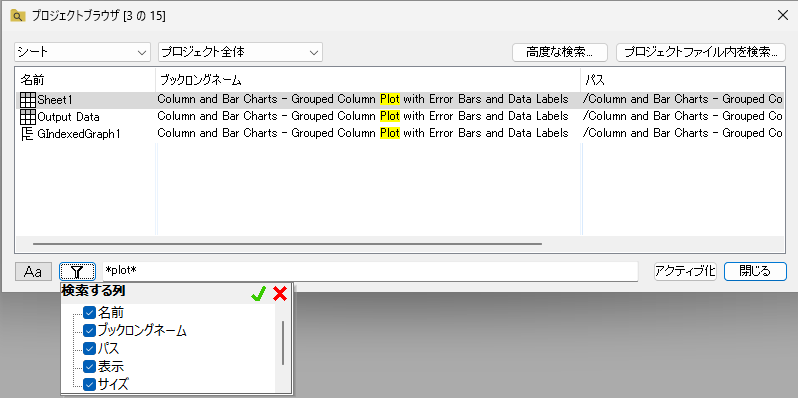Click the アクティブ化 button

click(x=685, y=271)
